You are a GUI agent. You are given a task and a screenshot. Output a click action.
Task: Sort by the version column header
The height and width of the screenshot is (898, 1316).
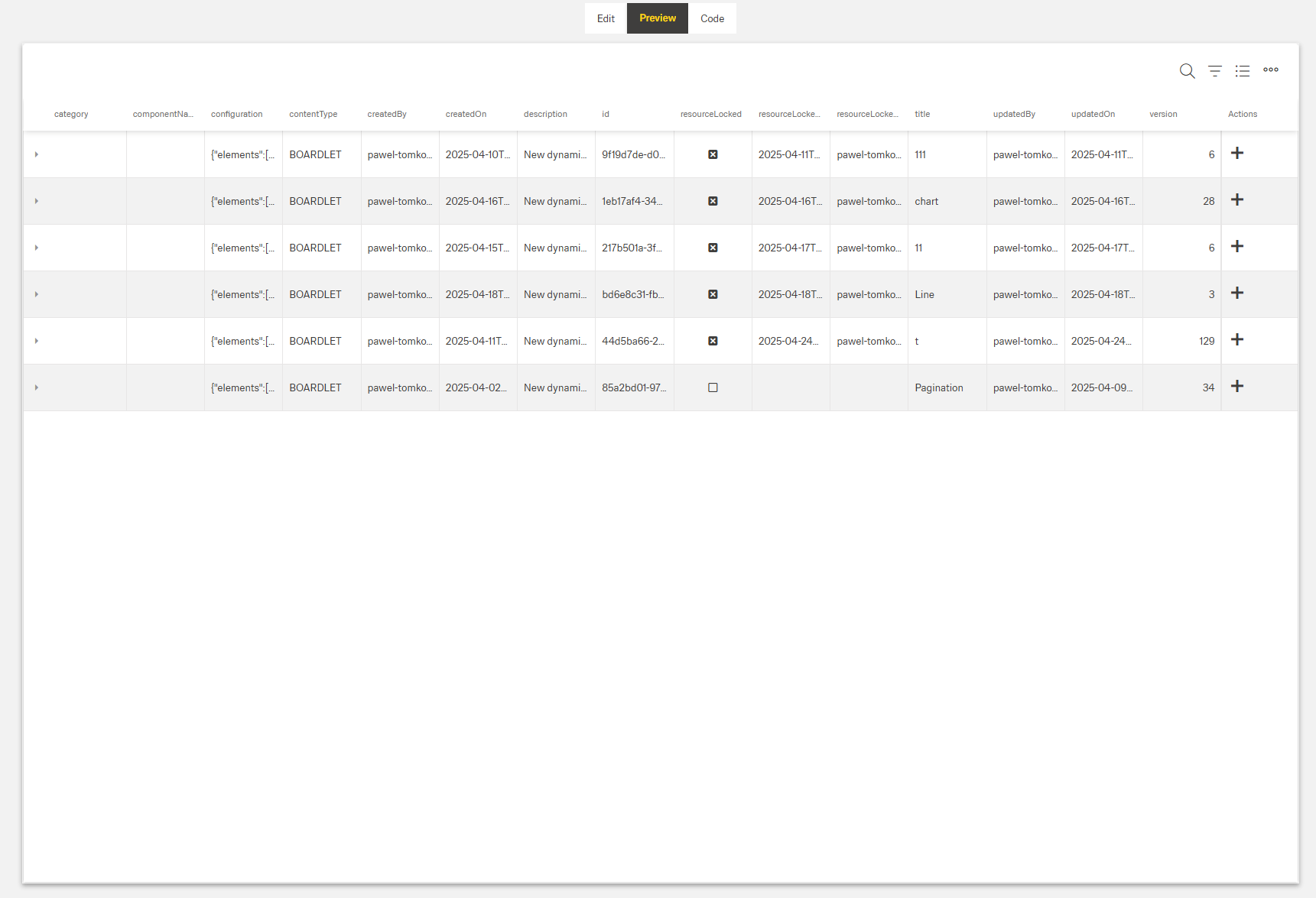click(1163, 113)
